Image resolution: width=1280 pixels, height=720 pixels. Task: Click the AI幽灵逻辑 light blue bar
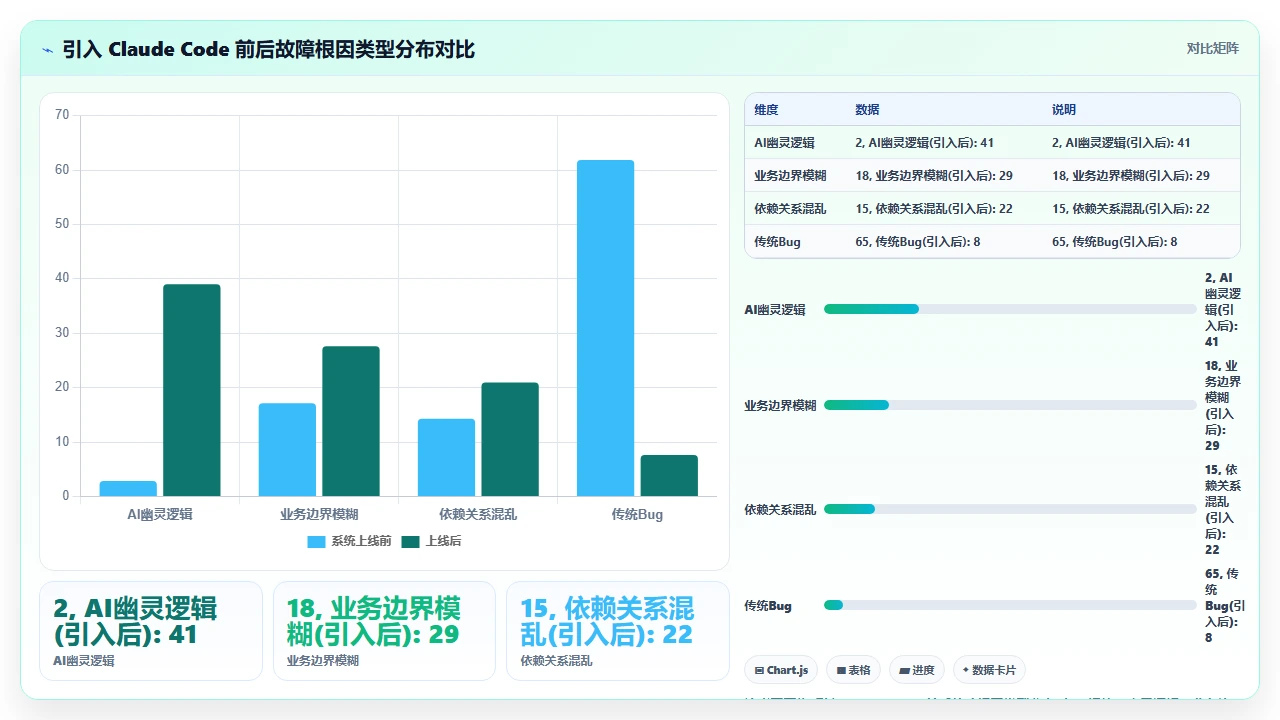(128, 488)
